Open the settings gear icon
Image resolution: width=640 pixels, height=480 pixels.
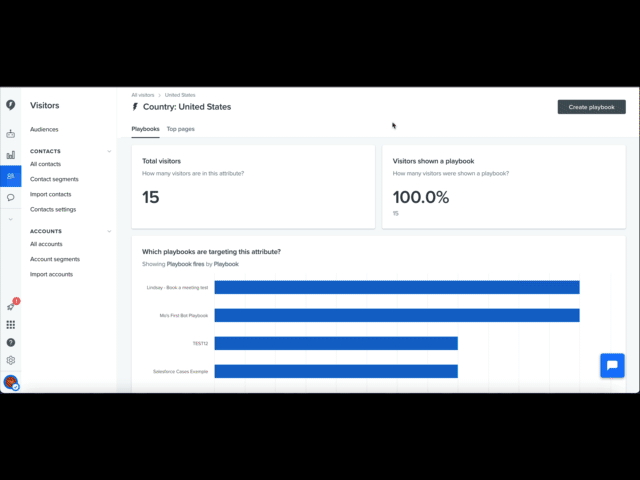coord(11,360)
